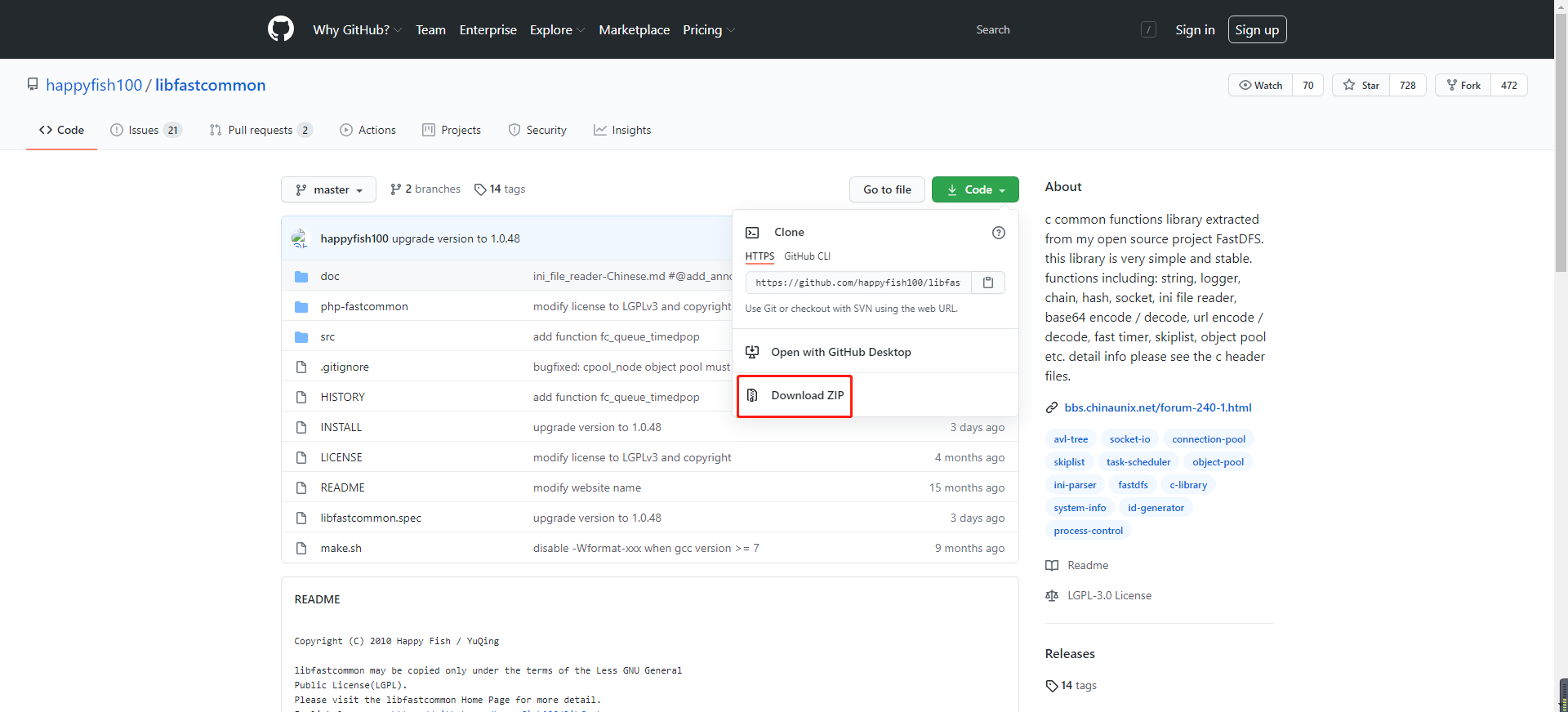Click the make.sh file icon
Viewport: 1568px width, 712px height.
pos(301,549)
